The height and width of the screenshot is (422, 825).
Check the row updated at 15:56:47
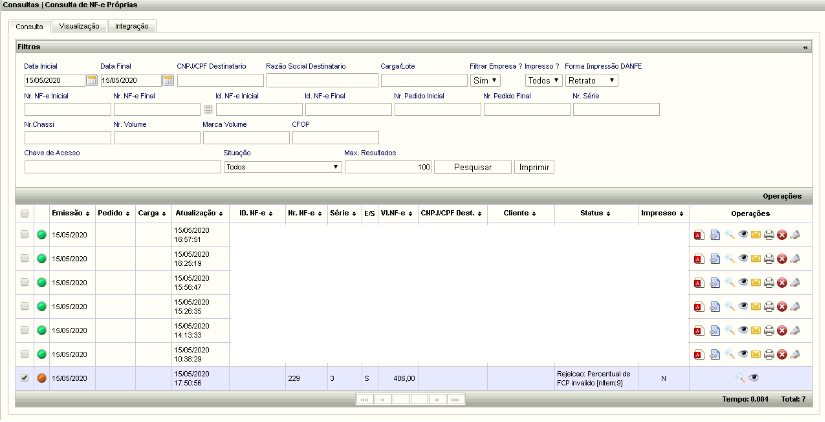click(x=24, y=282)
